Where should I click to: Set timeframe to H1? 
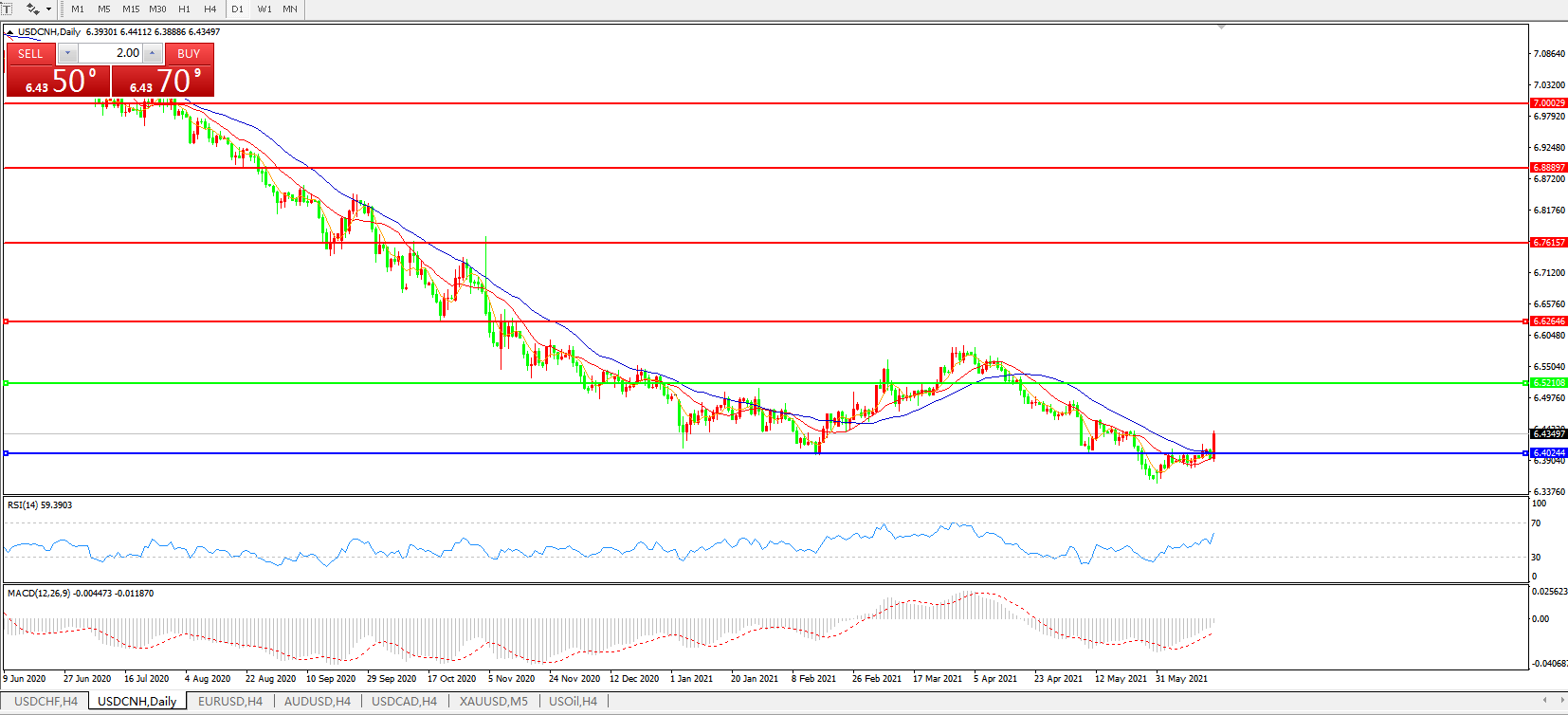(x=184, y=9)
